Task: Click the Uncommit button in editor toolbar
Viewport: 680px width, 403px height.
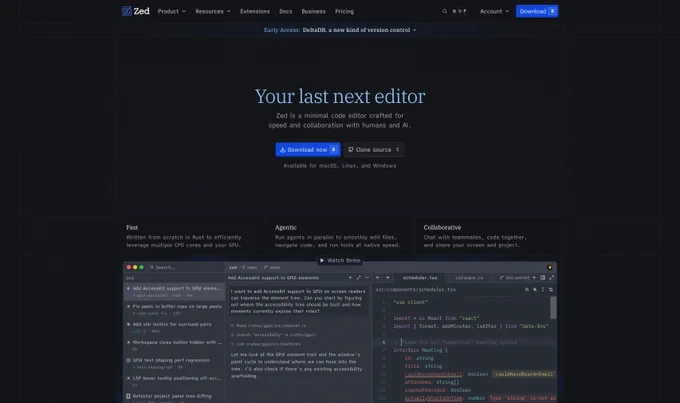Action: pyautogui.click(x=514, y=278)
